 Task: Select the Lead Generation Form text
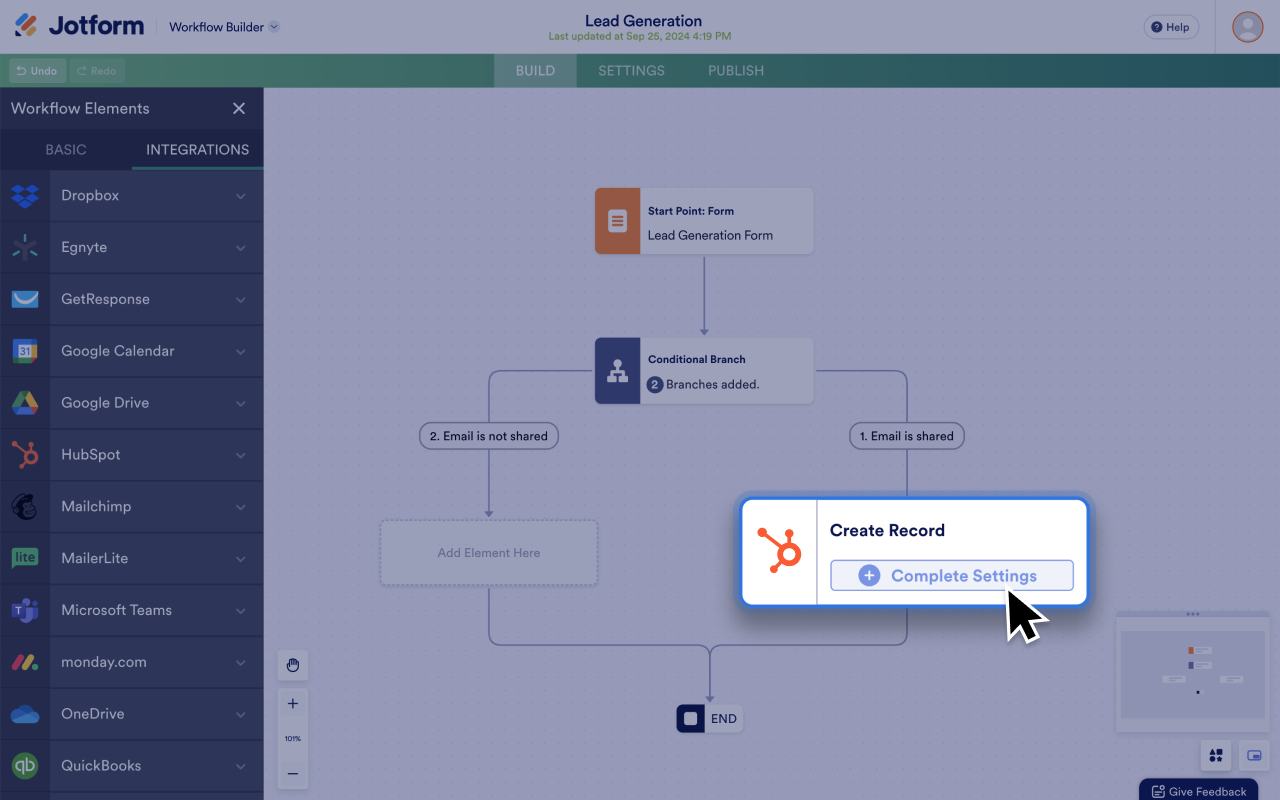(710, 235)
